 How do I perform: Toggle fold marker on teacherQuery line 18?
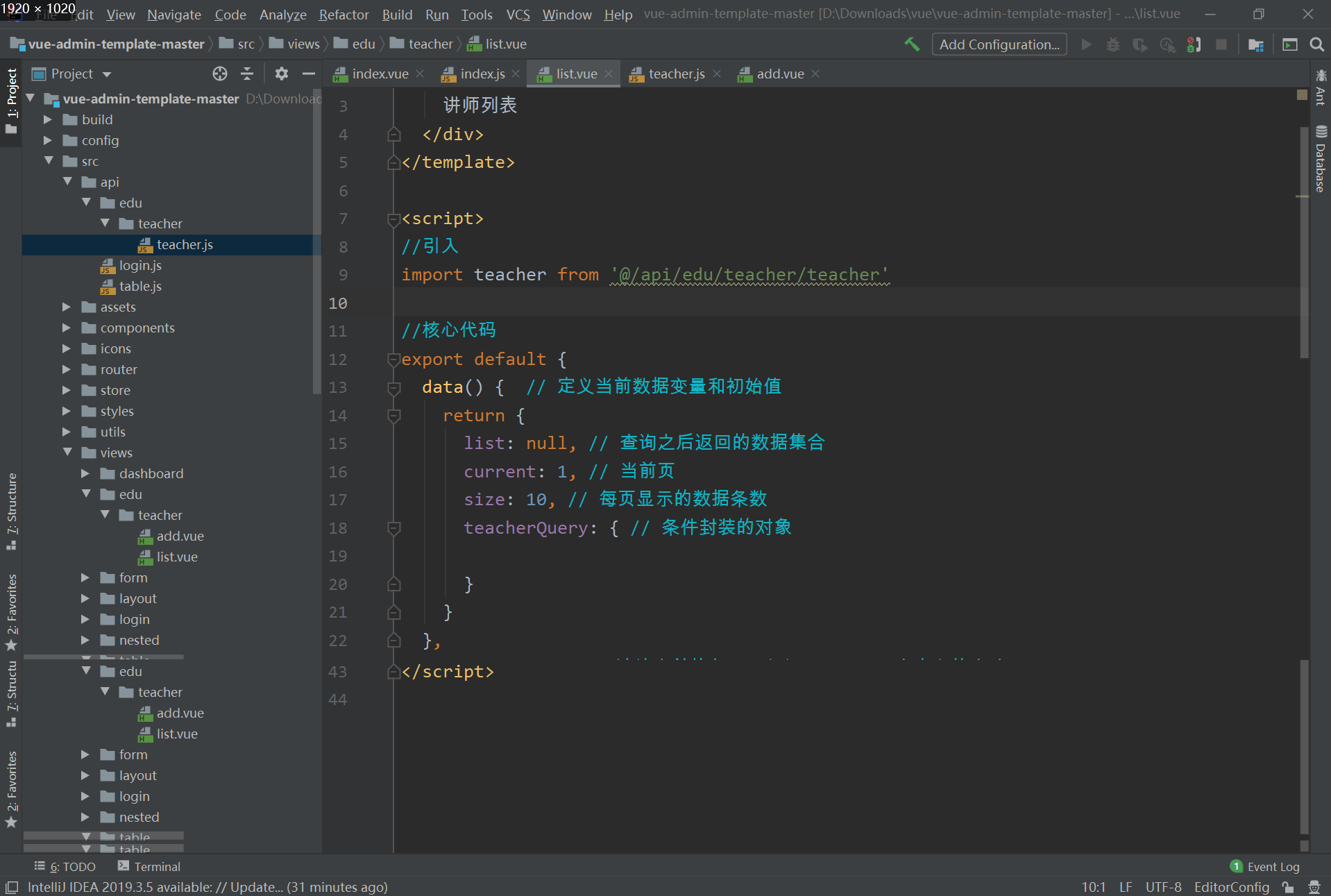point(393,528)
